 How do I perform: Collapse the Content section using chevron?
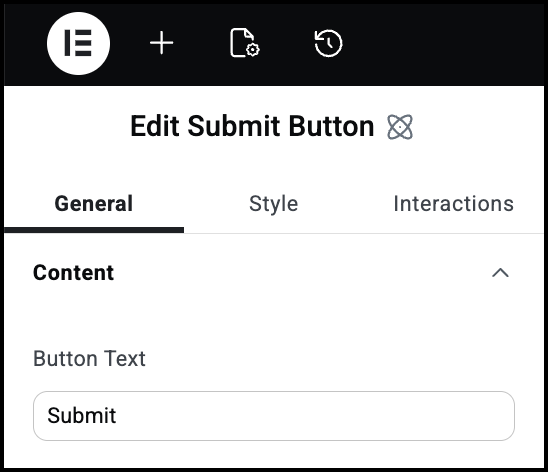500,273
